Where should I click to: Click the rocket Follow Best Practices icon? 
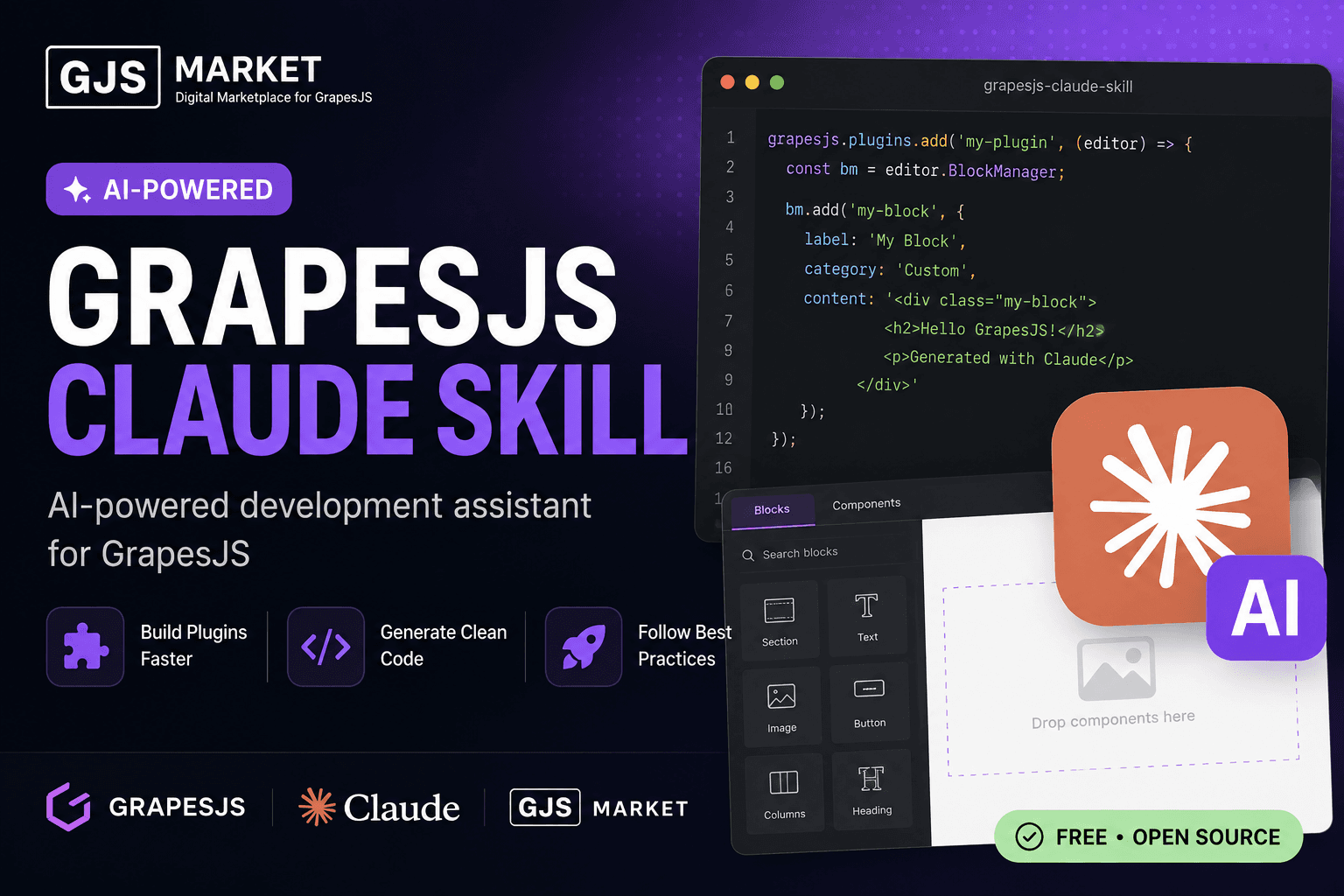(x=584, y=647)
